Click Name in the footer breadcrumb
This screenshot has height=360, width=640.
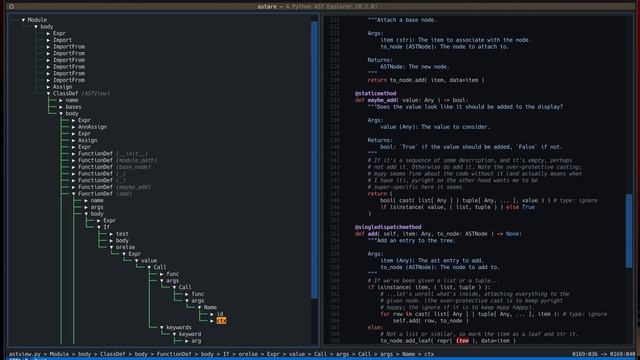click(x=408, y=354)
